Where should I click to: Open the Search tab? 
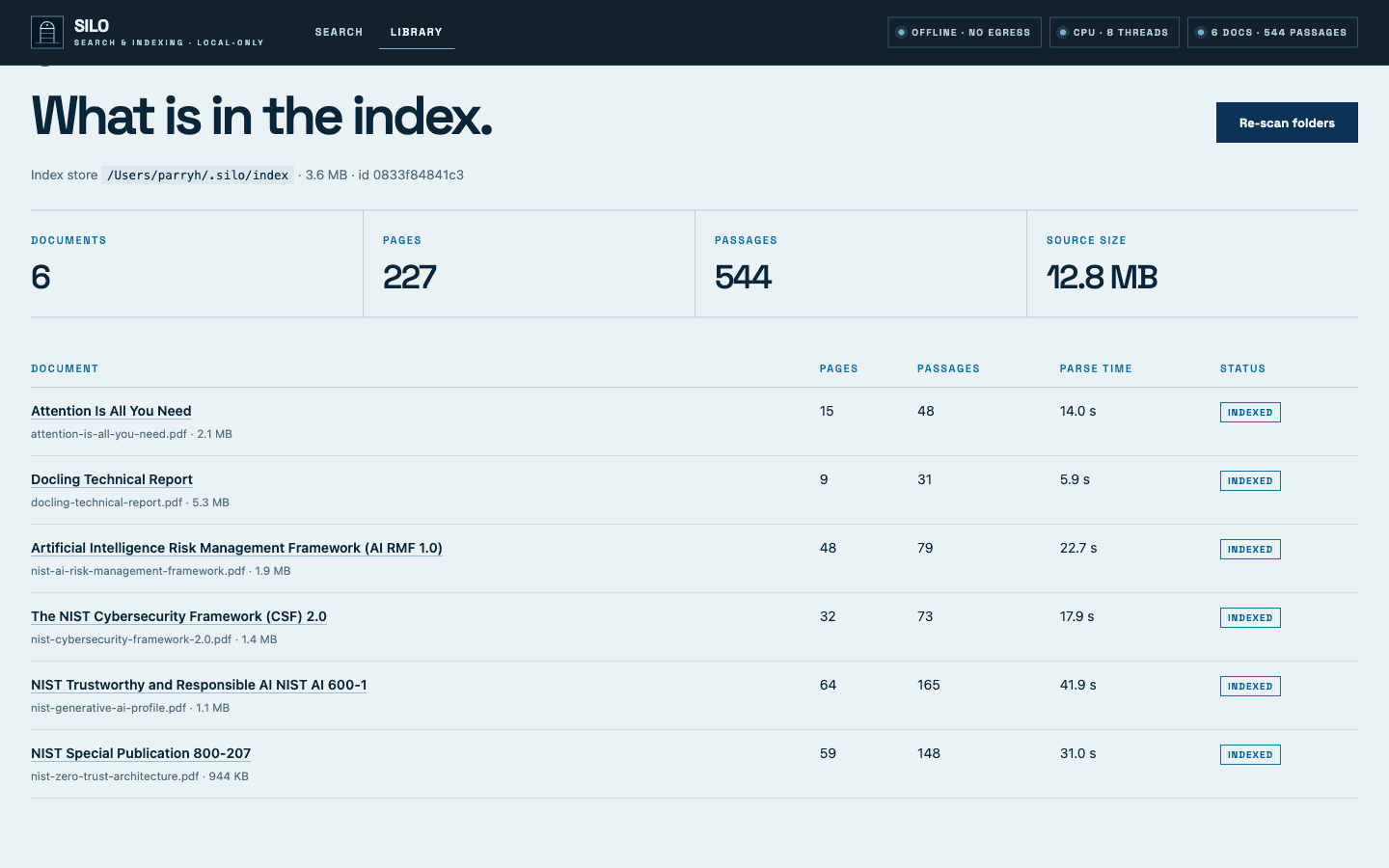tap(339, 32)
